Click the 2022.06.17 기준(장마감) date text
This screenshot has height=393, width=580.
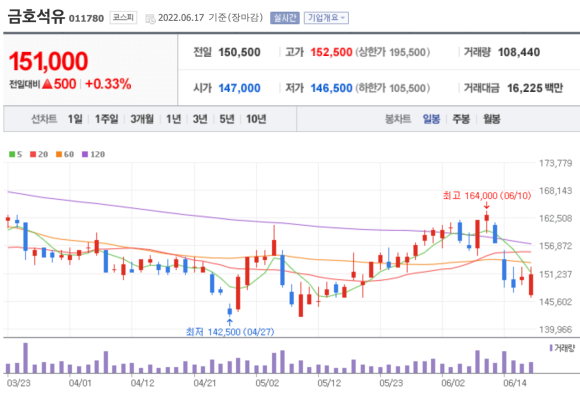coord(210,18)
